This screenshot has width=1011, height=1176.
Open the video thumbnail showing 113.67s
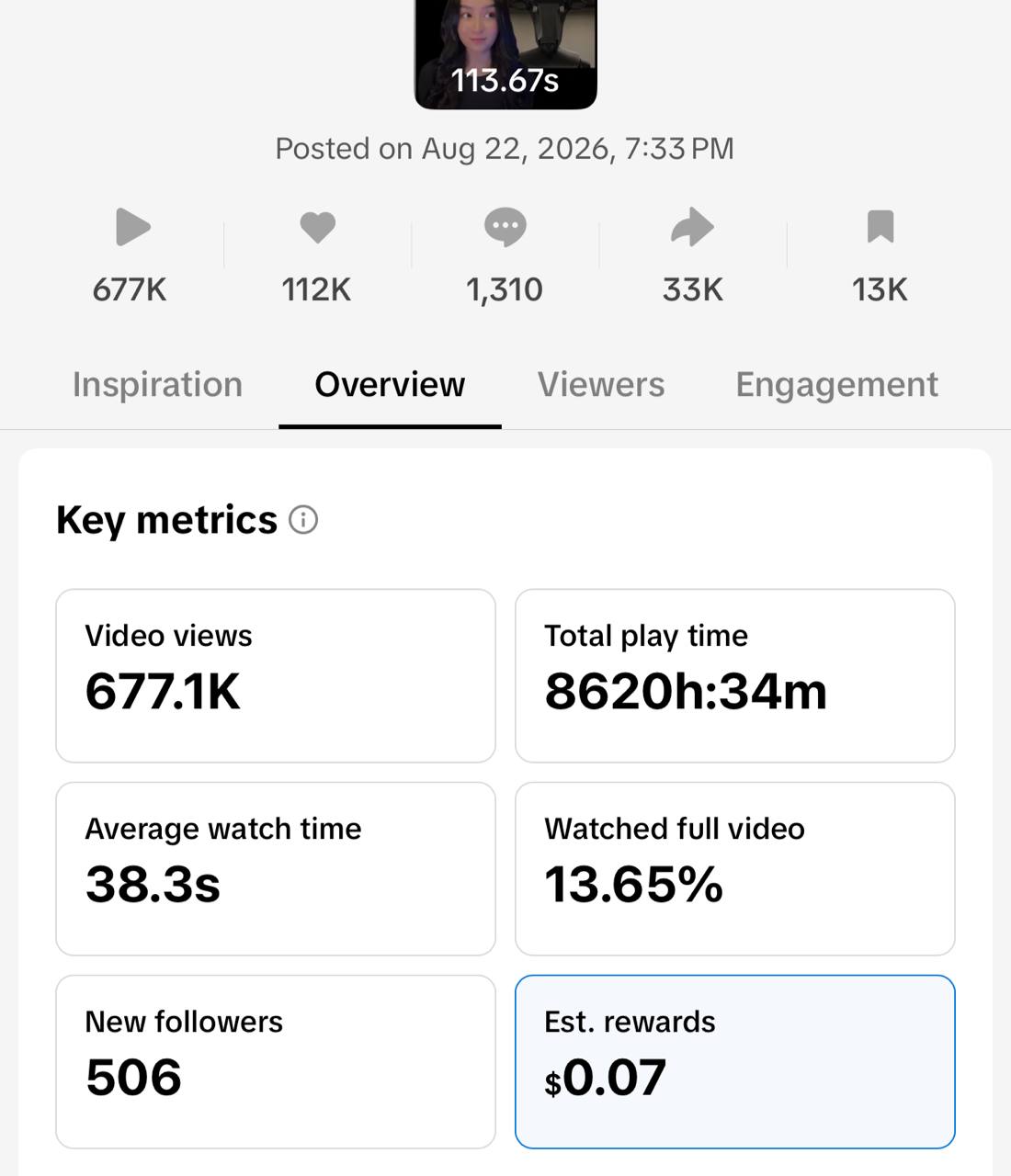(505, 54)
